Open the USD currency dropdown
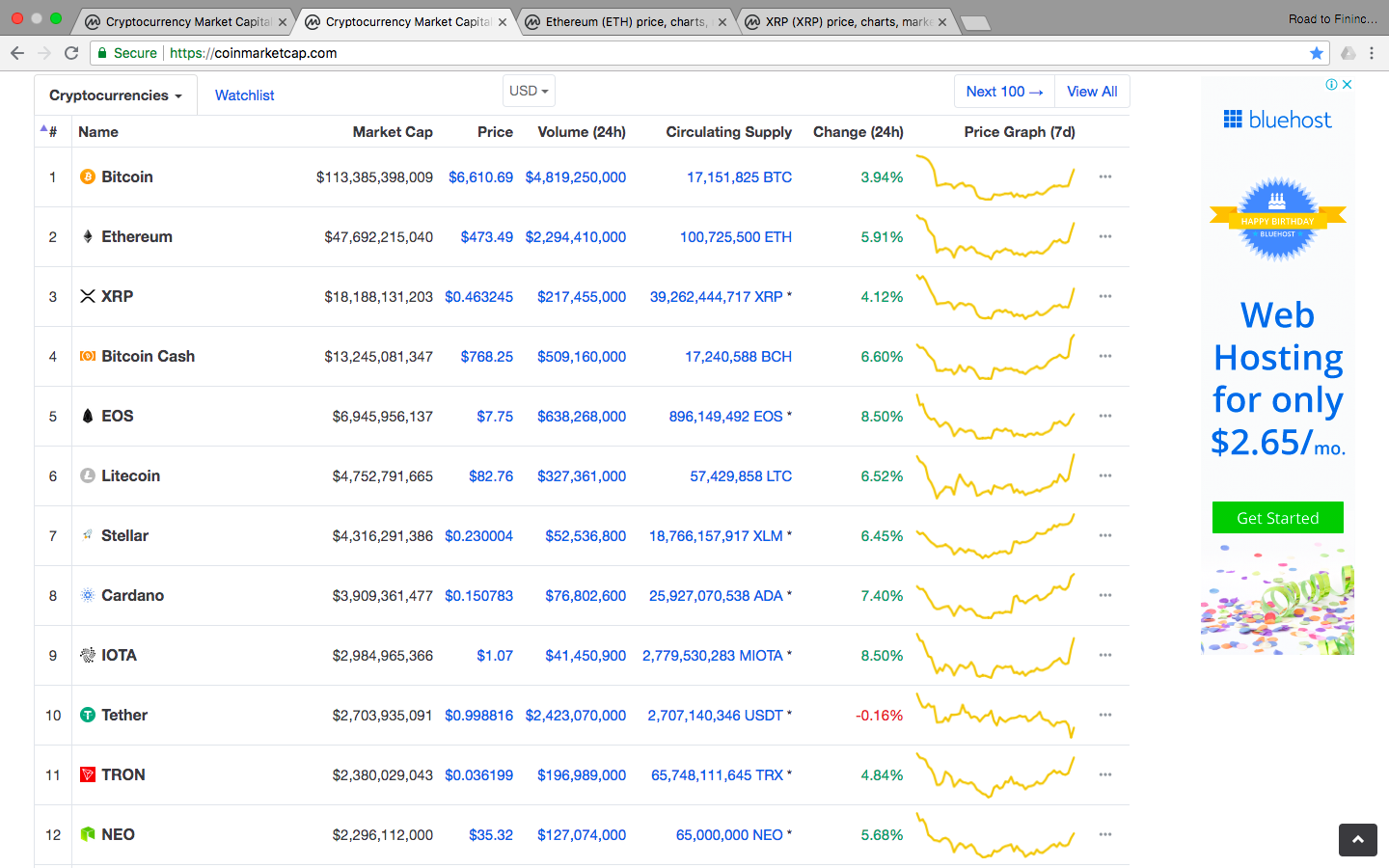1389x868 pixels. (x=529, y=91)
